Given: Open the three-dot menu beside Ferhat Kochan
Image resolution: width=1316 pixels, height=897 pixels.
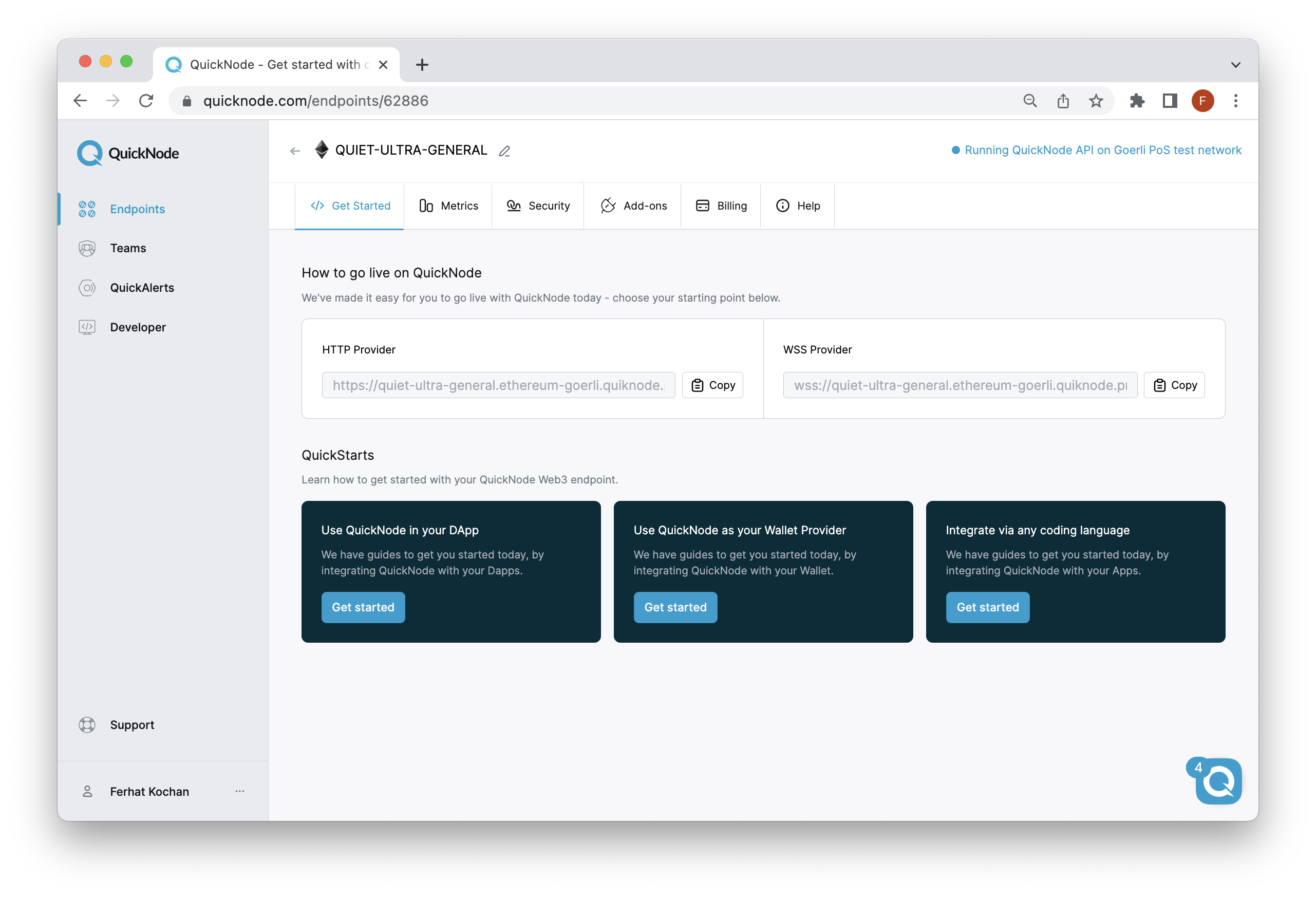Looking at the screenshot, I should pyautogui.click(x=239, y=791).
